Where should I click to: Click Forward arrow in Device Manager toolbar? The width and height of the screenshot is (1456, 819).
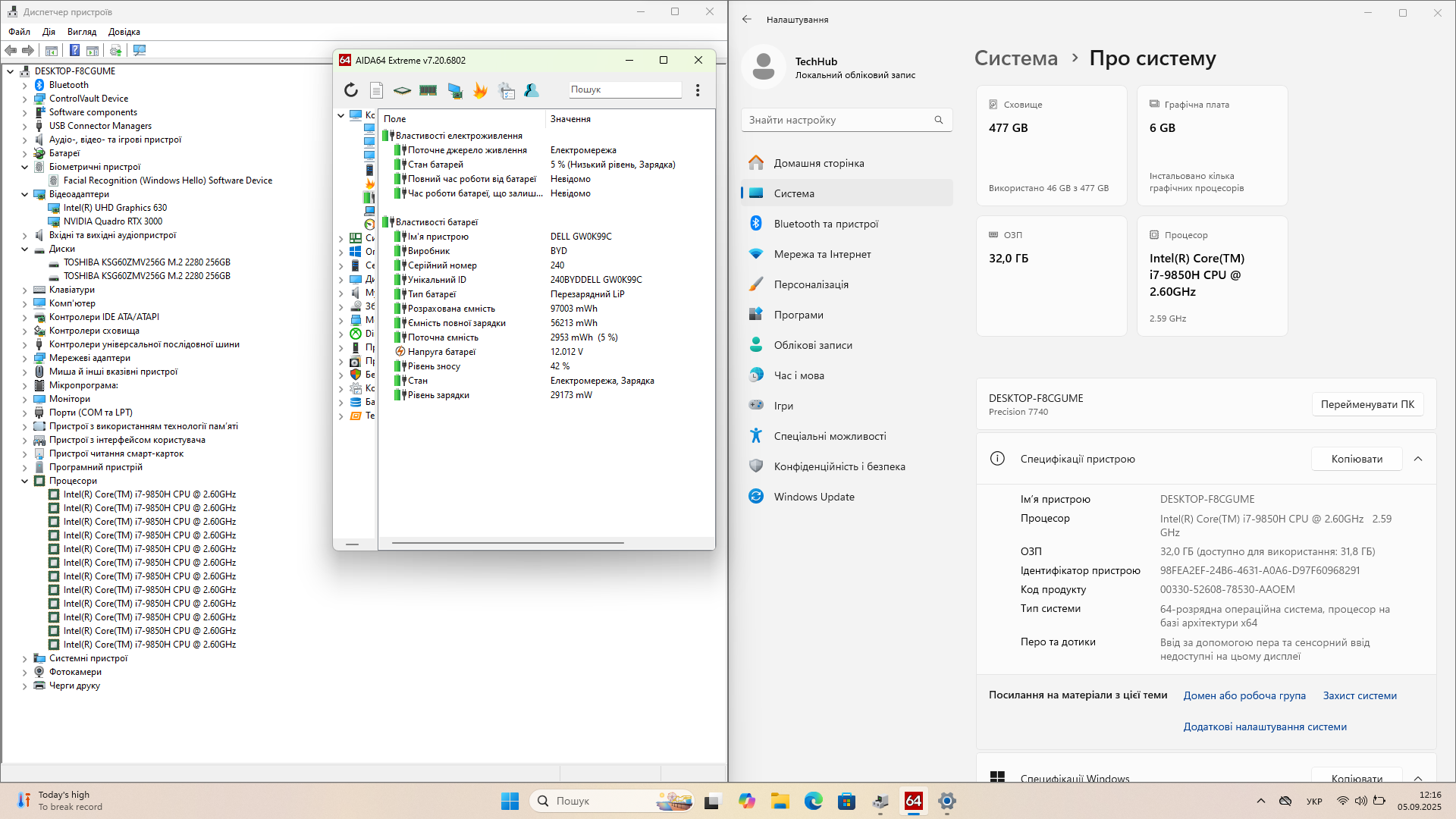(28, 50)
